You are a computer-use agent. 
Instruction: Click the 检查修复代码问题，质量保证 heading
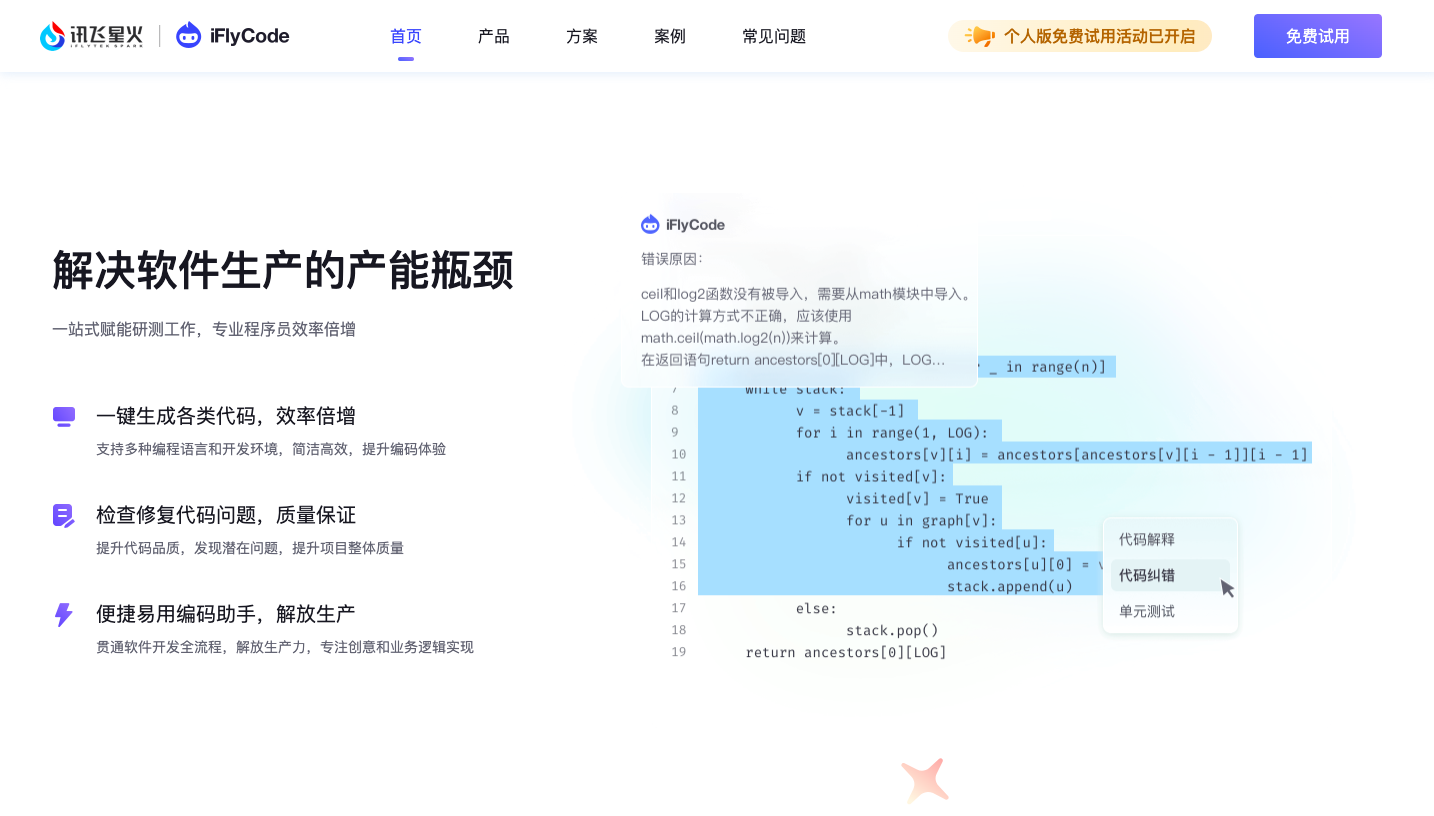(x=225, y=515)
